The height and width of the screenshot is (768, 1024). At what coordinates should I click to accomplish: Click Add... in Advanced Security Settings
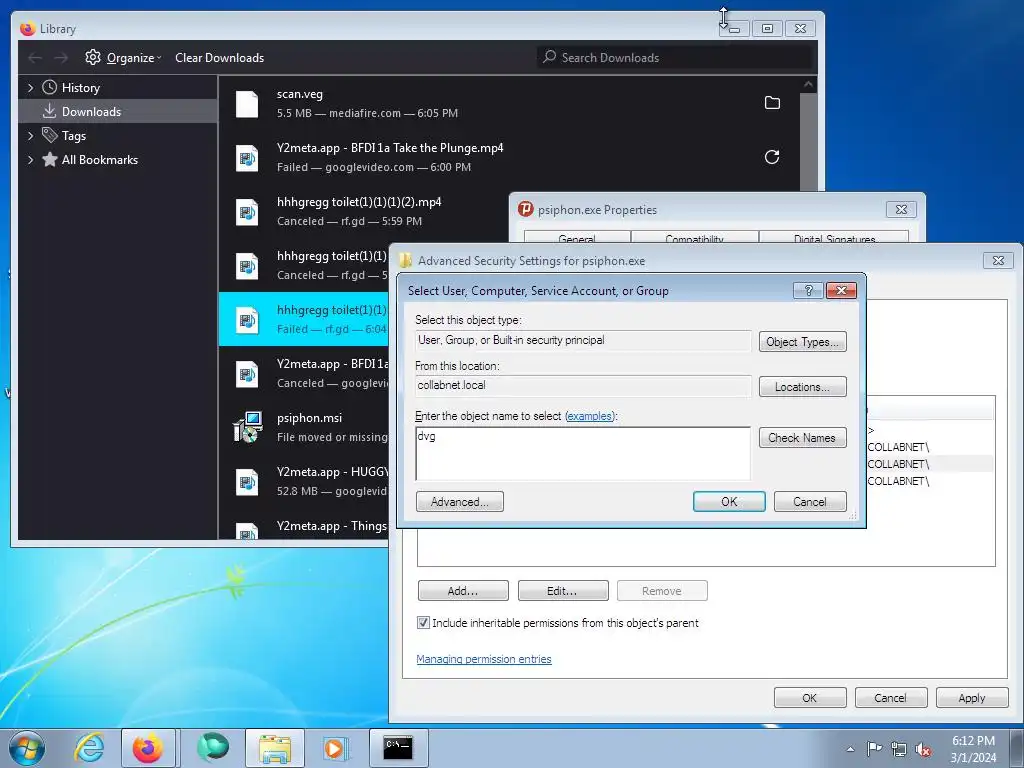(x=463, y=590)
